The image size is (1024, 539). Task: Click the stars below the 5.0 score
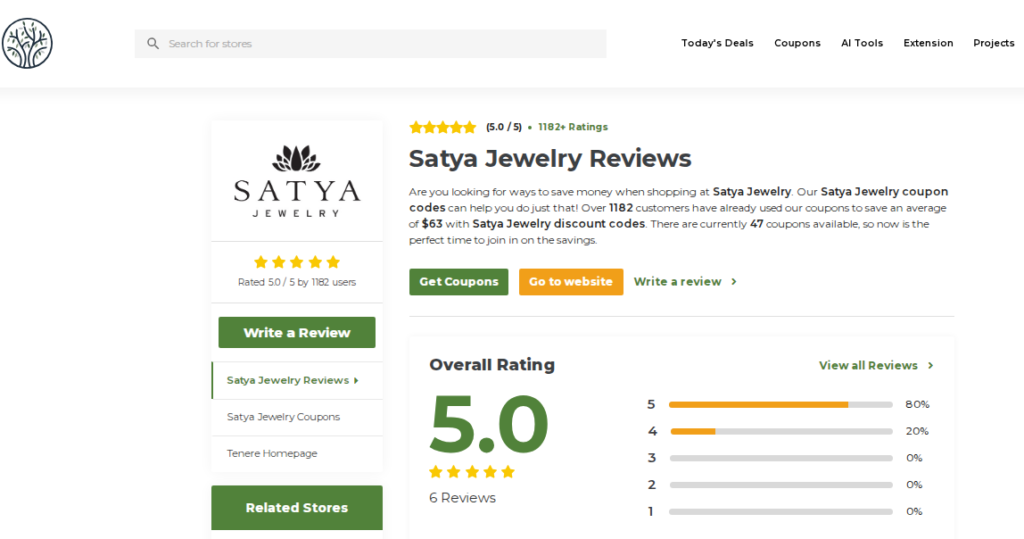pos(472,472)
